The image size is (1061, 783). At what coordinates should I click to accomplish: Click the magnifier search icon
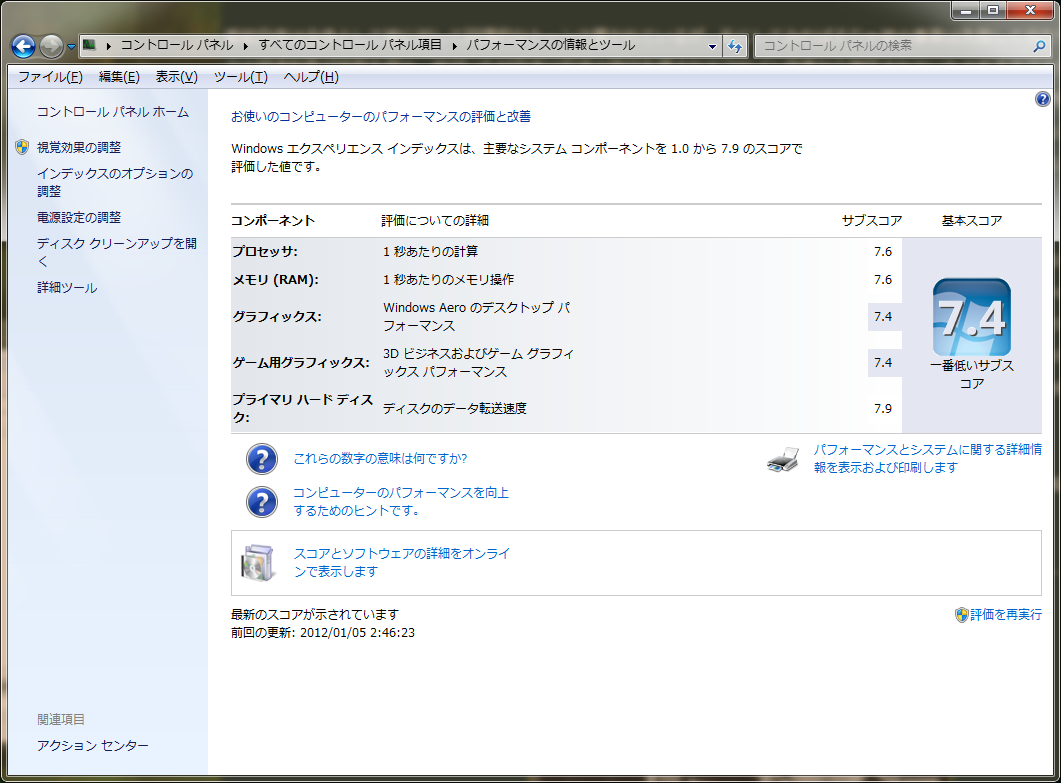[1039, 46]
